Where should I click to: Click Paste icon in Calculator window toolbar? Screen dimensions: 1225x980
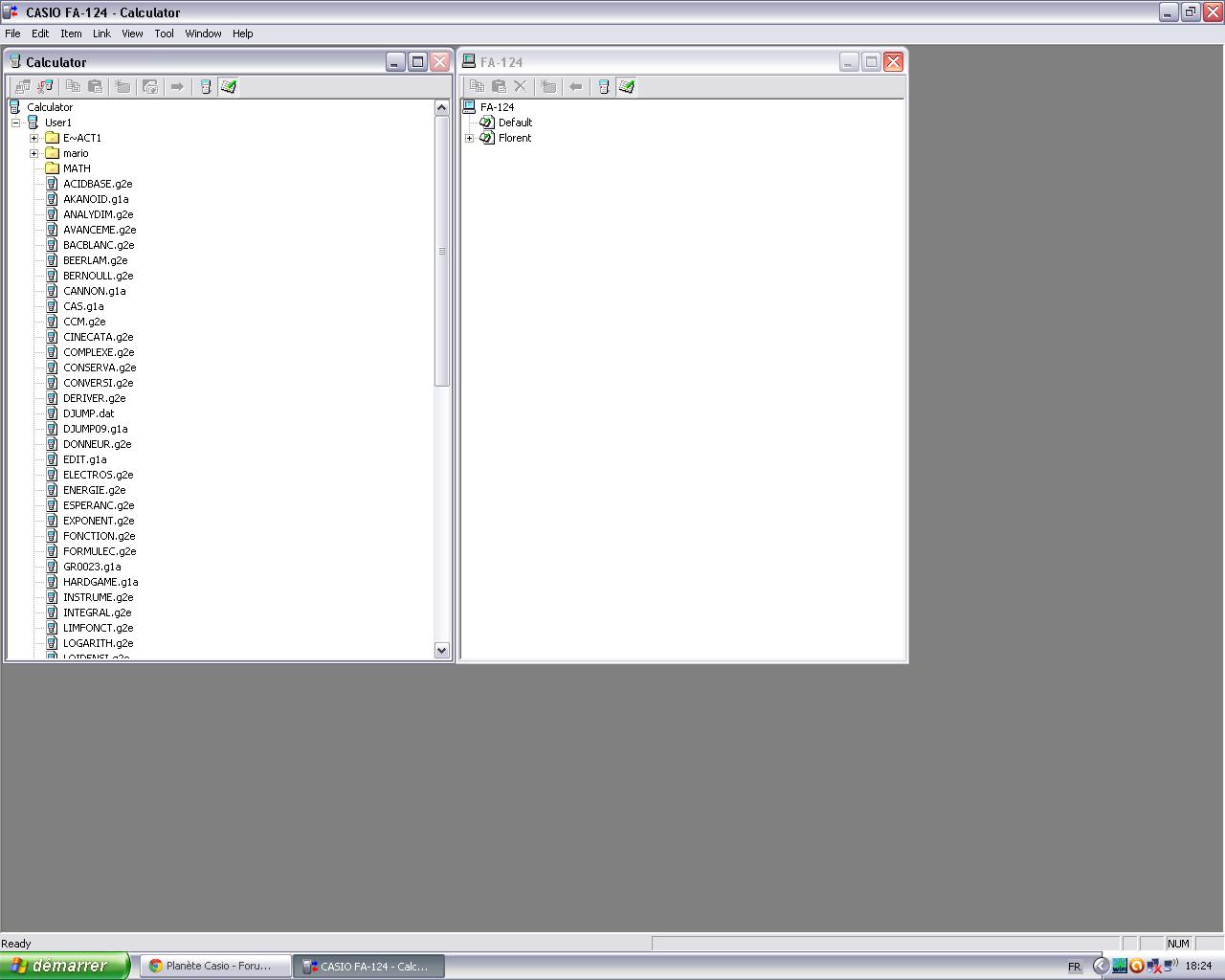[x=95, y=86]
